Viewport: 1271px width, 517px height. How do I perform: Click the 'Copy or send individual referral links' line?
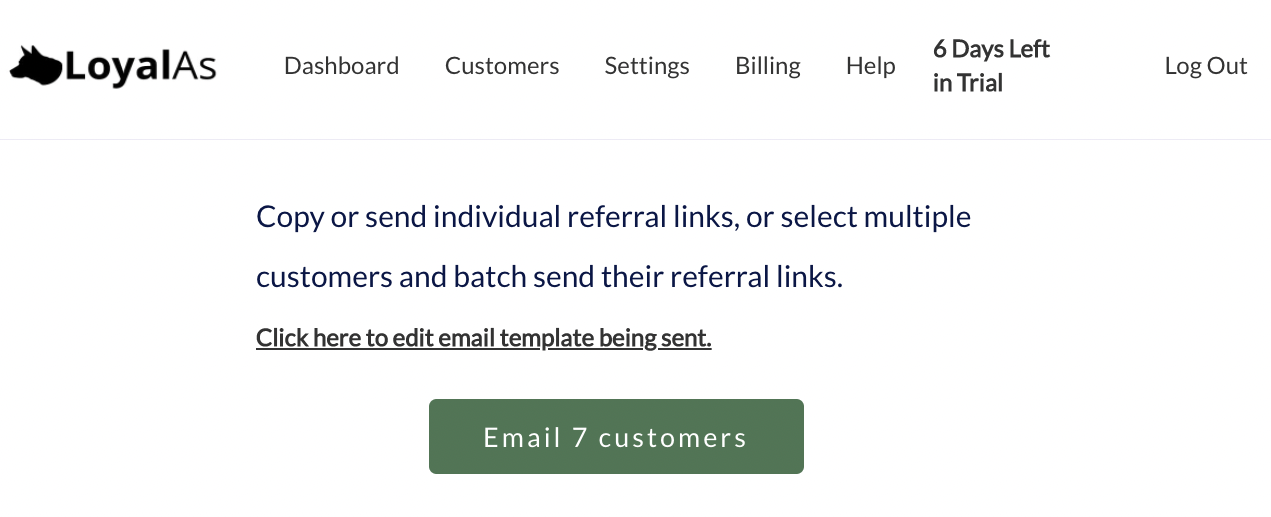(614, 217)
